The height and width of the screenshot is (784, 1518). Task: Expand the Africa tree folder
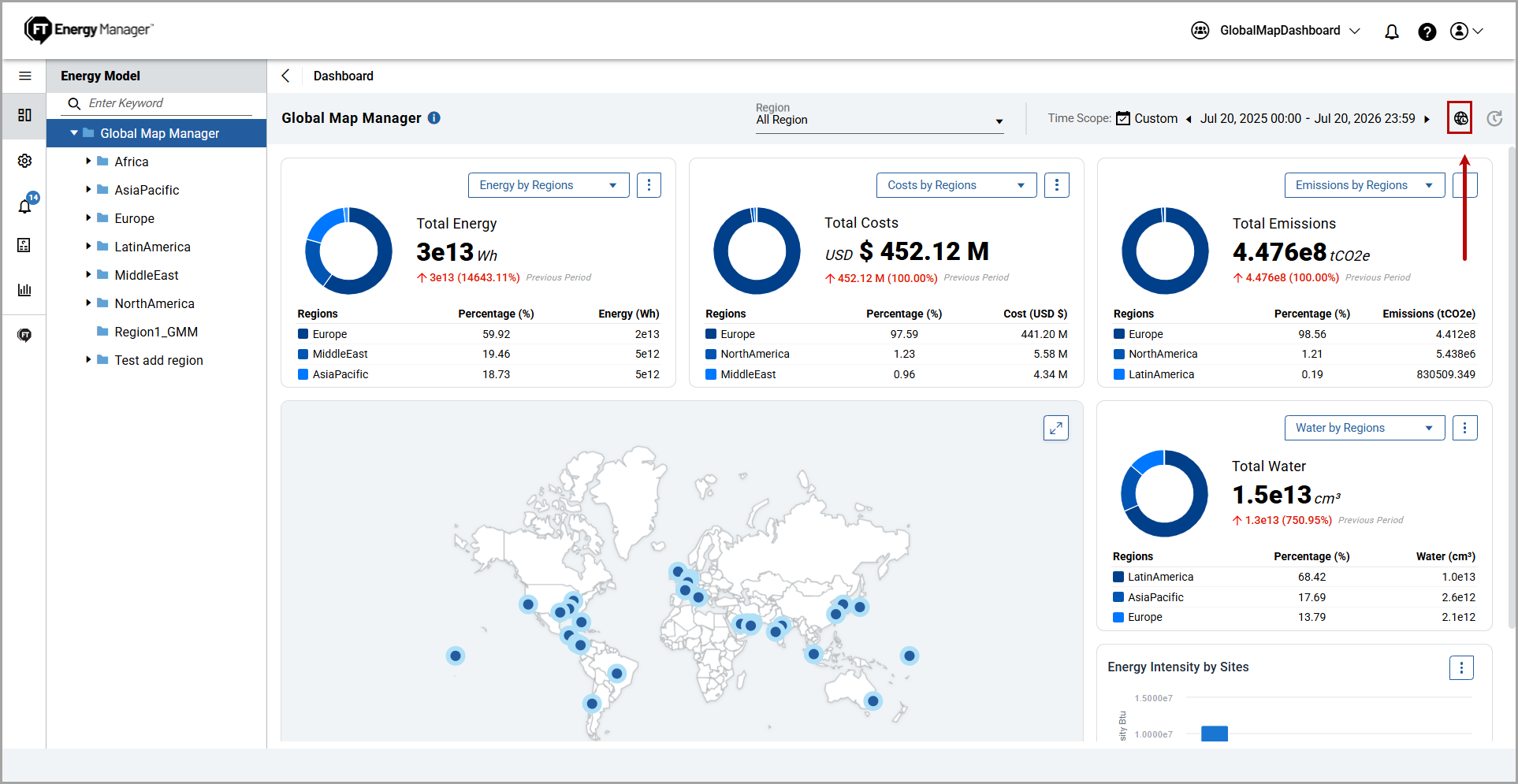tap(88, 161)
